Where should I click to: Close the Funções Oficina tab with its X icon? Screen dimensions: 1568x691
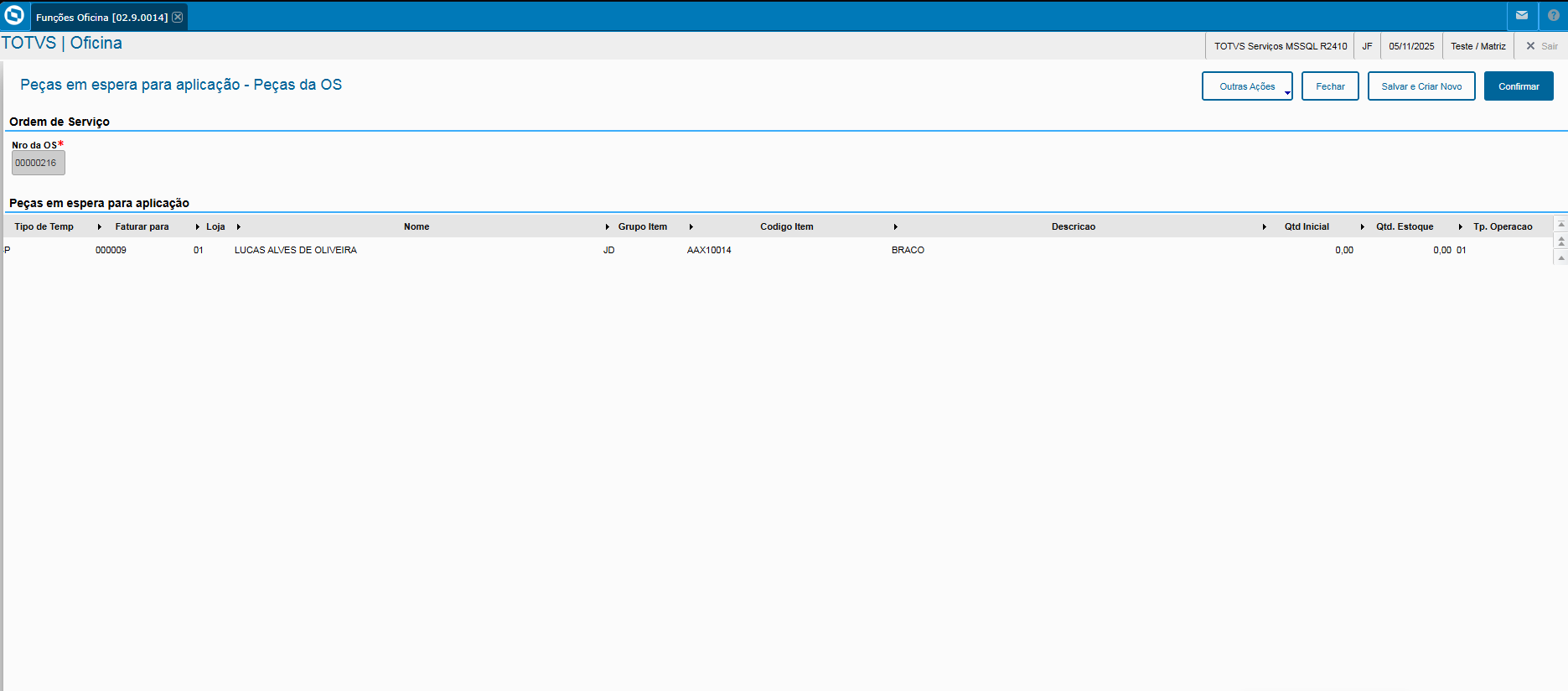(x=178, y=17)
